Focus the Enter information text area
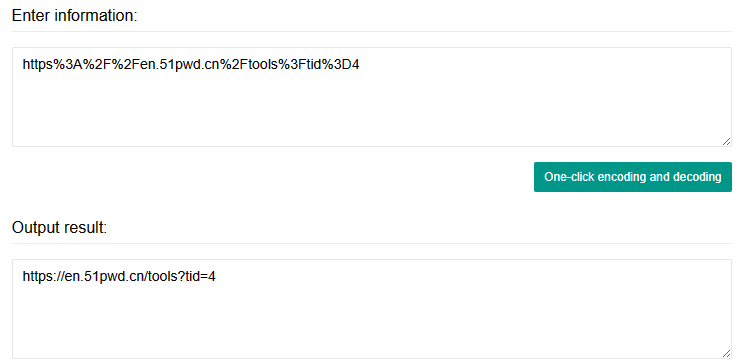This screenshot has width=742, height=364. click(372, 97)
